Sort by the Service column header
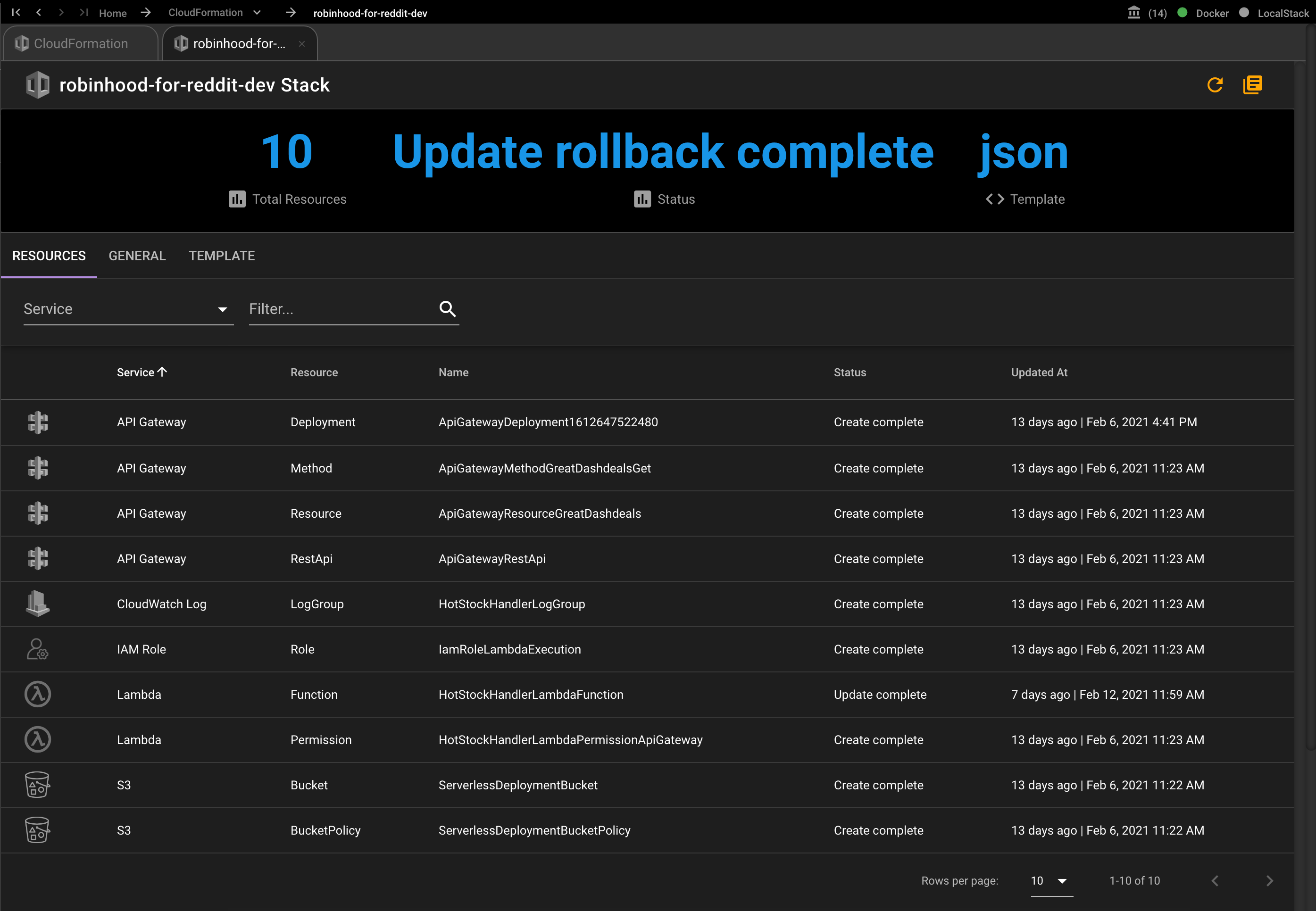The width and height of the screenshot is (1316, 911). point(142,372)
